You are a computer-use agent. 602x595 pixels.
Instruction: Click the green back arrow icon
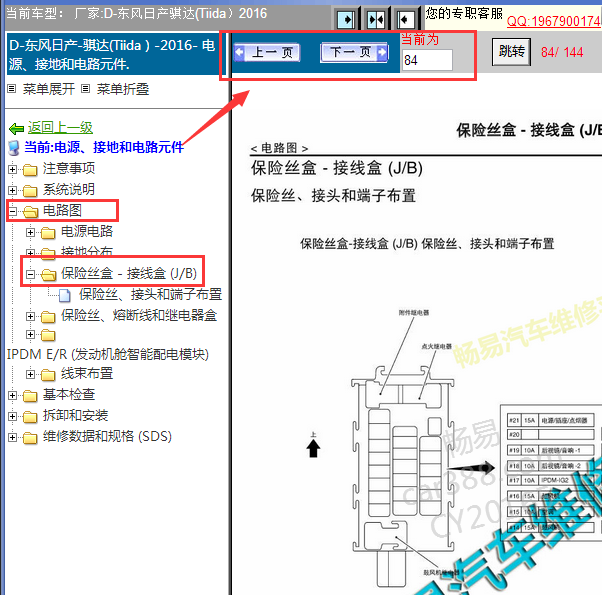[17, 129]
